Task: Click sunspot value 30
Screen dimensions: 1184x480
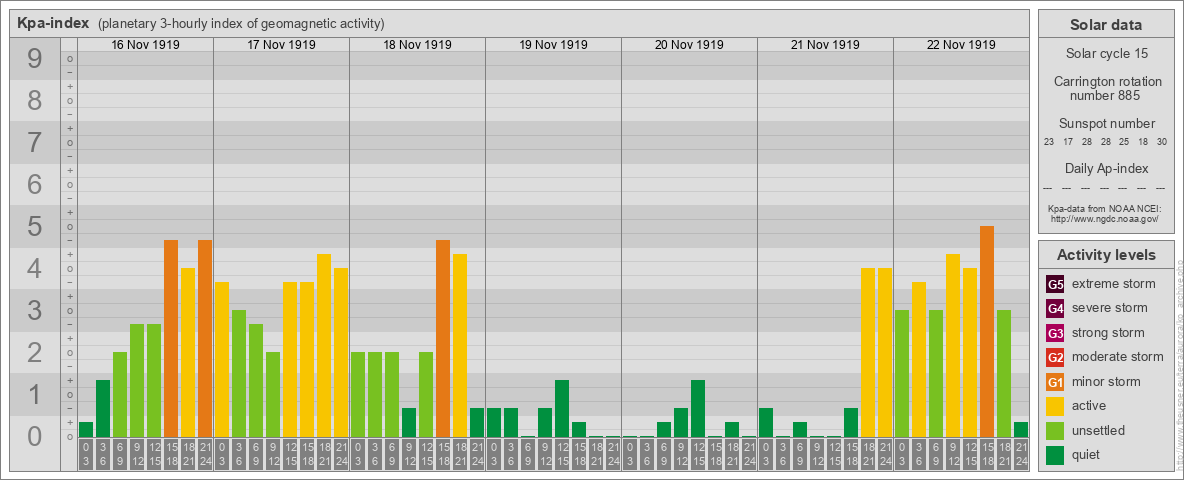Action: click(x=1162, y=142)
